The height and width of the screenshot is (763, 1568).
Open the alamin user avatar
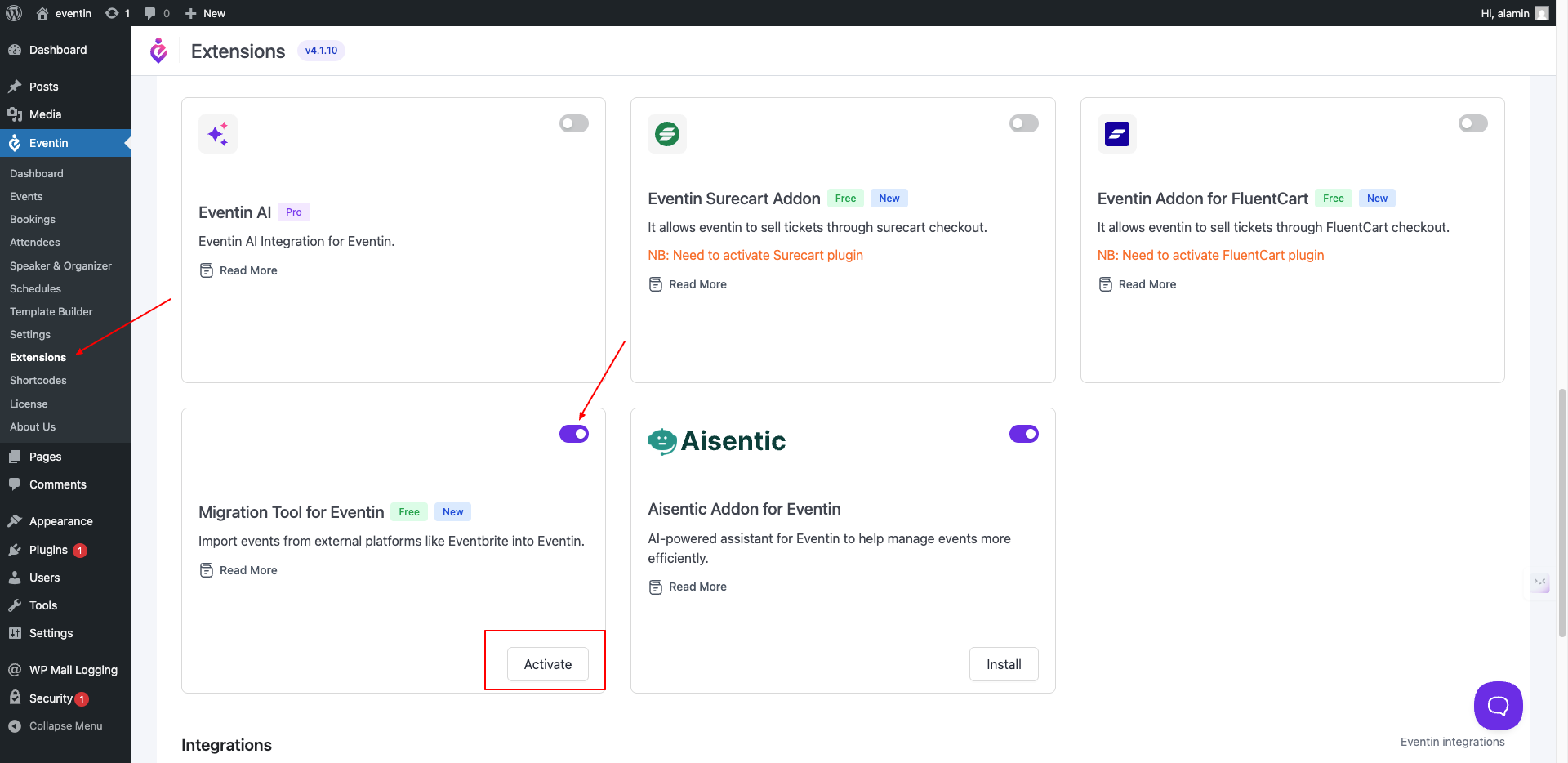[x=1542, y=13]
